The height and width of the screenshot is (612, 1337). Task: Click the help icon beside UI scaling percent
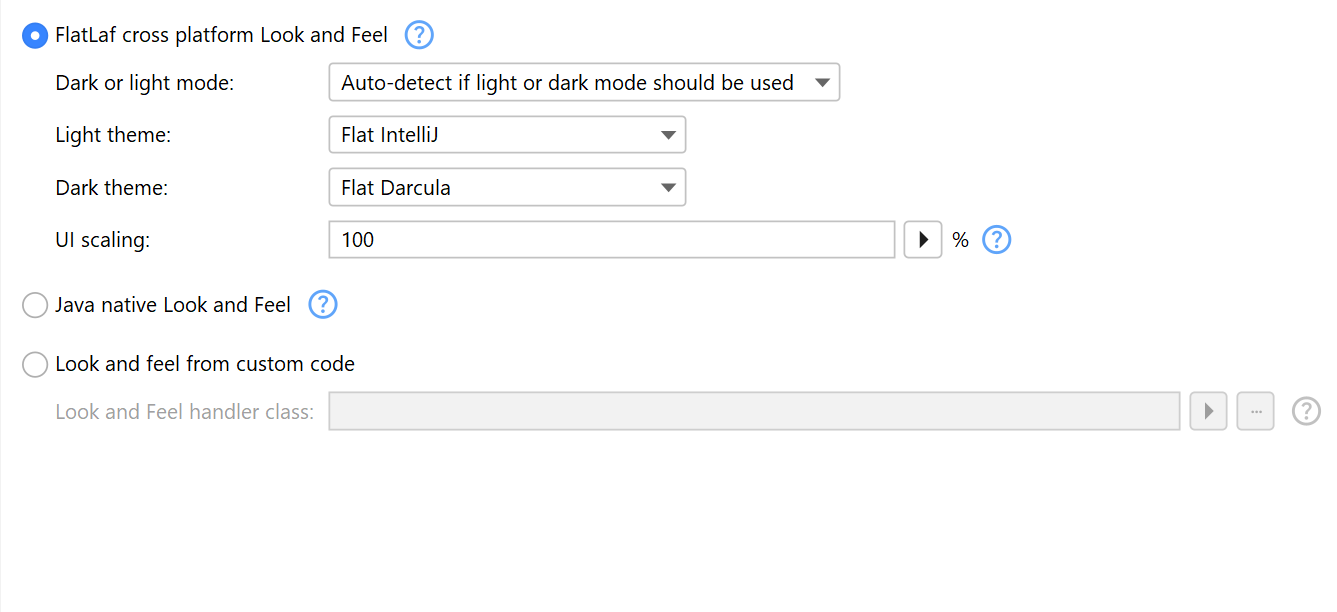coord(997,240)
